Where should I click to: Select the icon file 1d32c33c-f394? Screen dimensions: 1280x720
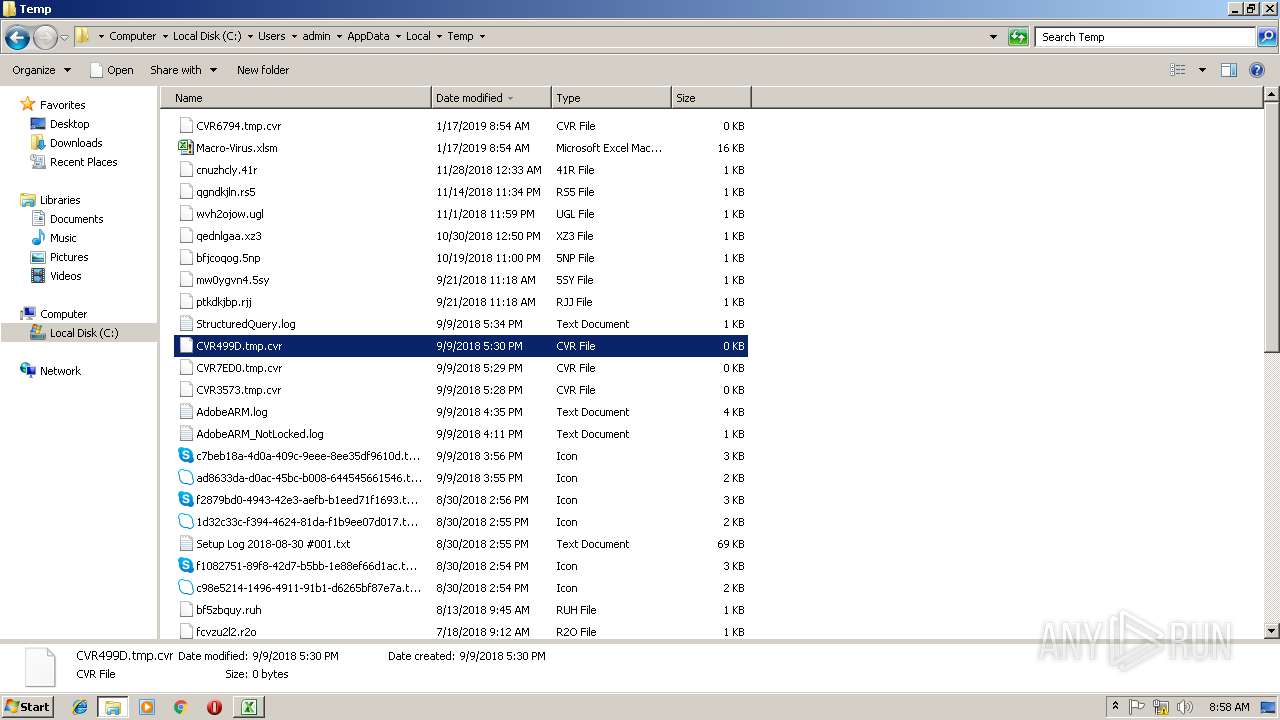pyautogui.click(x=185, y=522)
